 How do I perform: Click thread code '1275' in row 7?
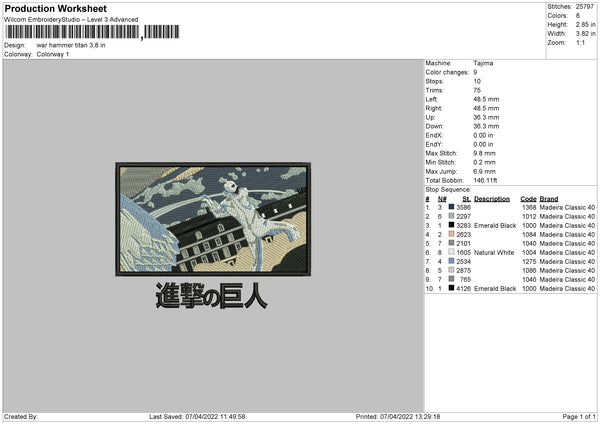pyautogui.click(x=529, y=261)
